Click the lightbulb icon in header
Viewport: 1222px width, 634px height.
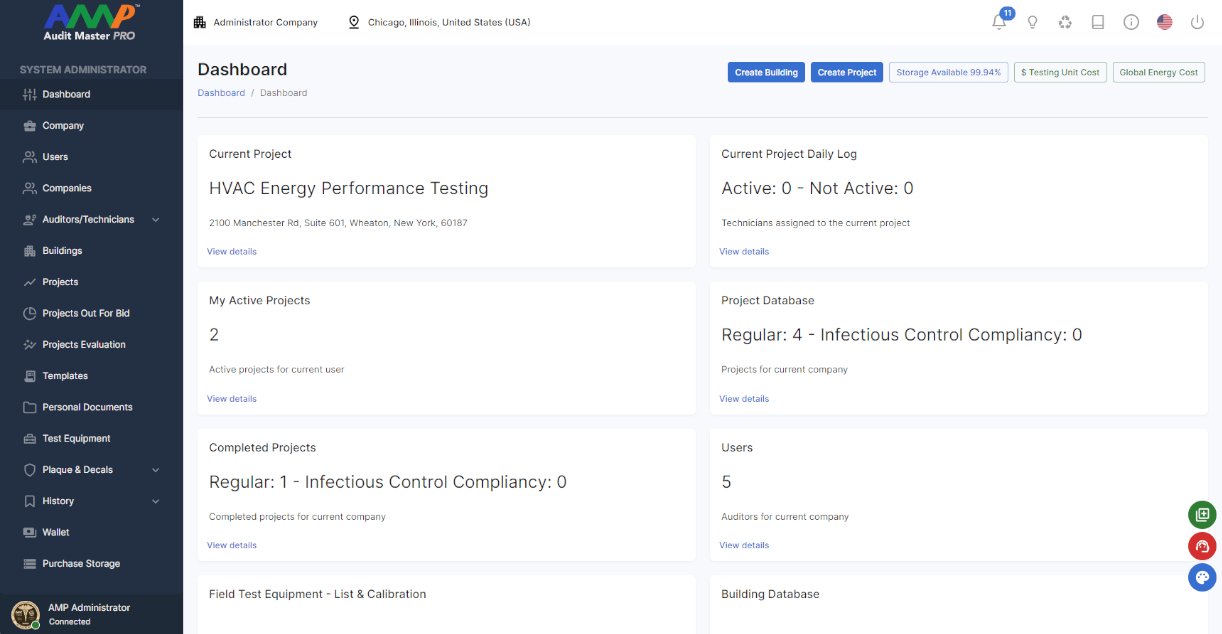coord(1033,22)
